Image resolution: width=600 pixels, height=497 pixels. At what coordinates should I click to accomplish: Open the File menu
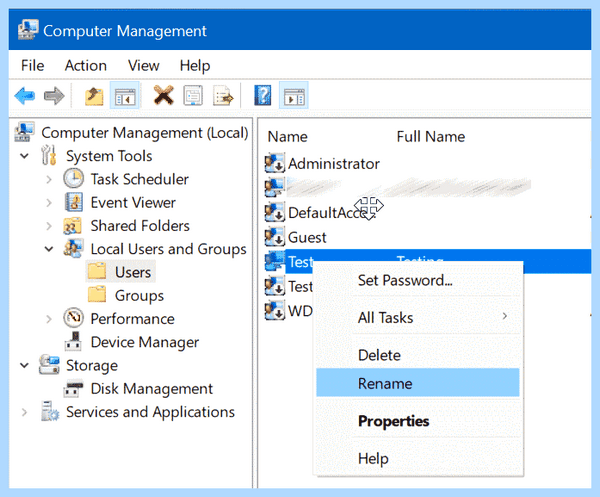(33, 65)
